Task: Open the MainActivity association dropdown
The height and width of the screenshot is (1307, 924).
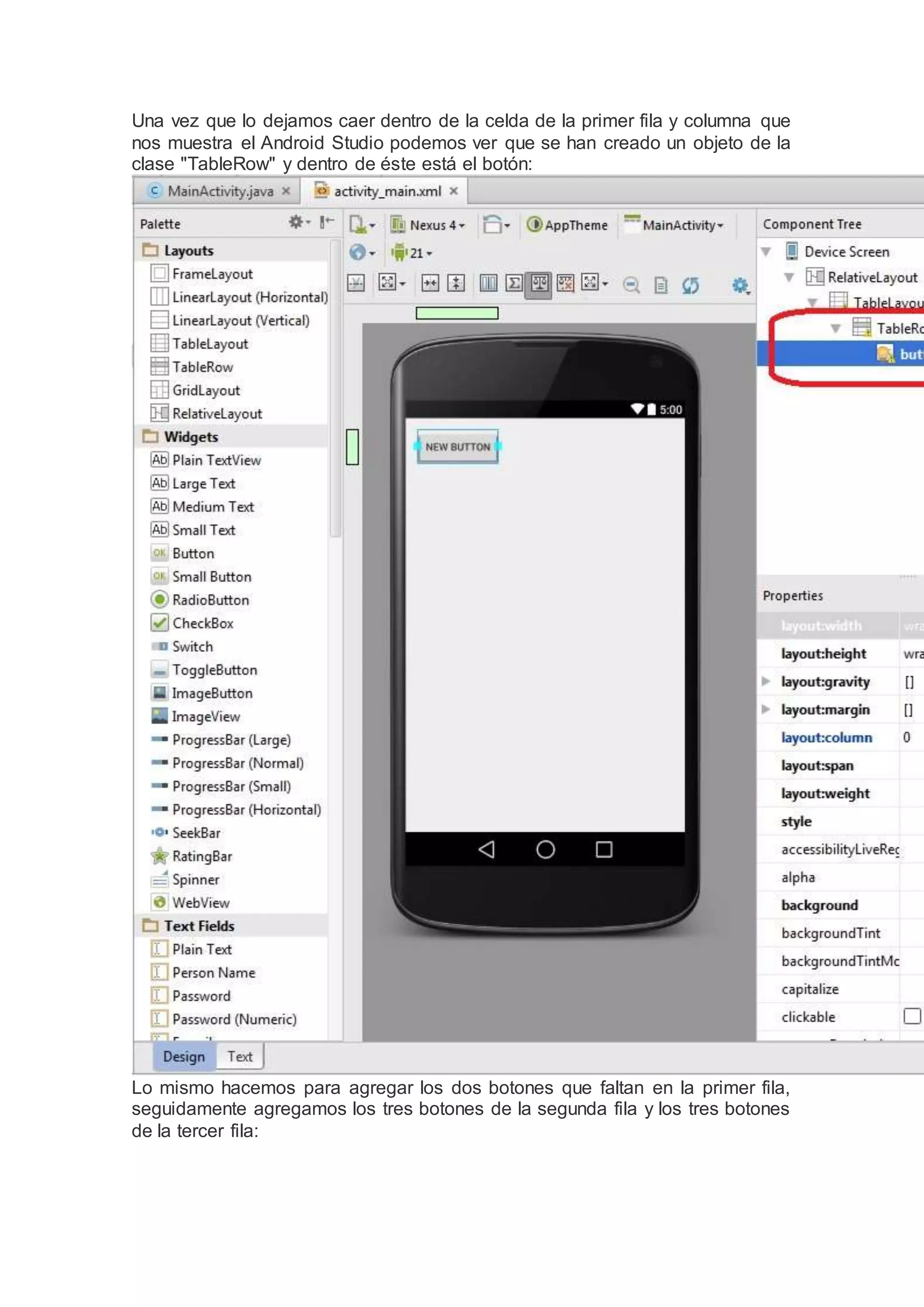Action: point(674,225)
